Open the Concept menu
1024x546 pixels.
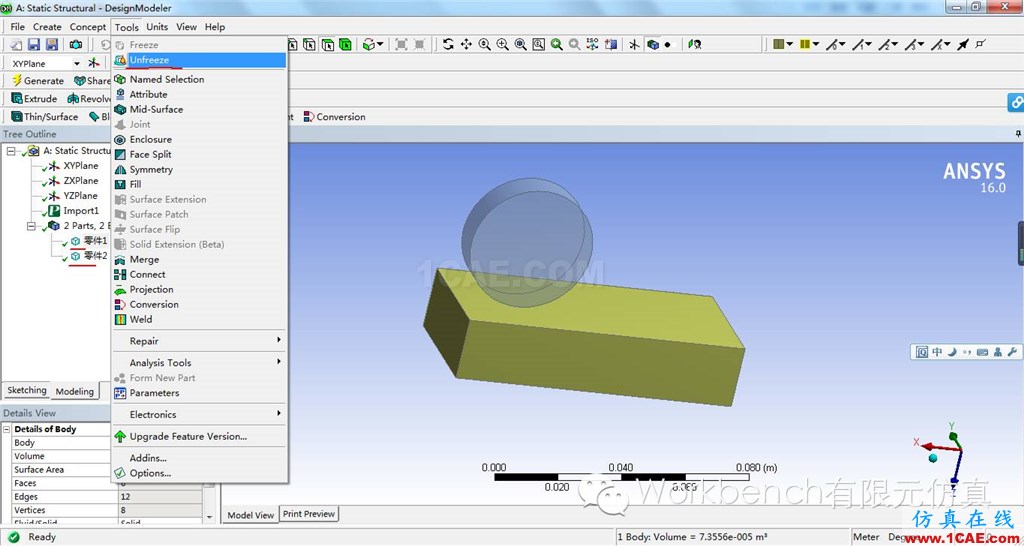coord(88,27)
